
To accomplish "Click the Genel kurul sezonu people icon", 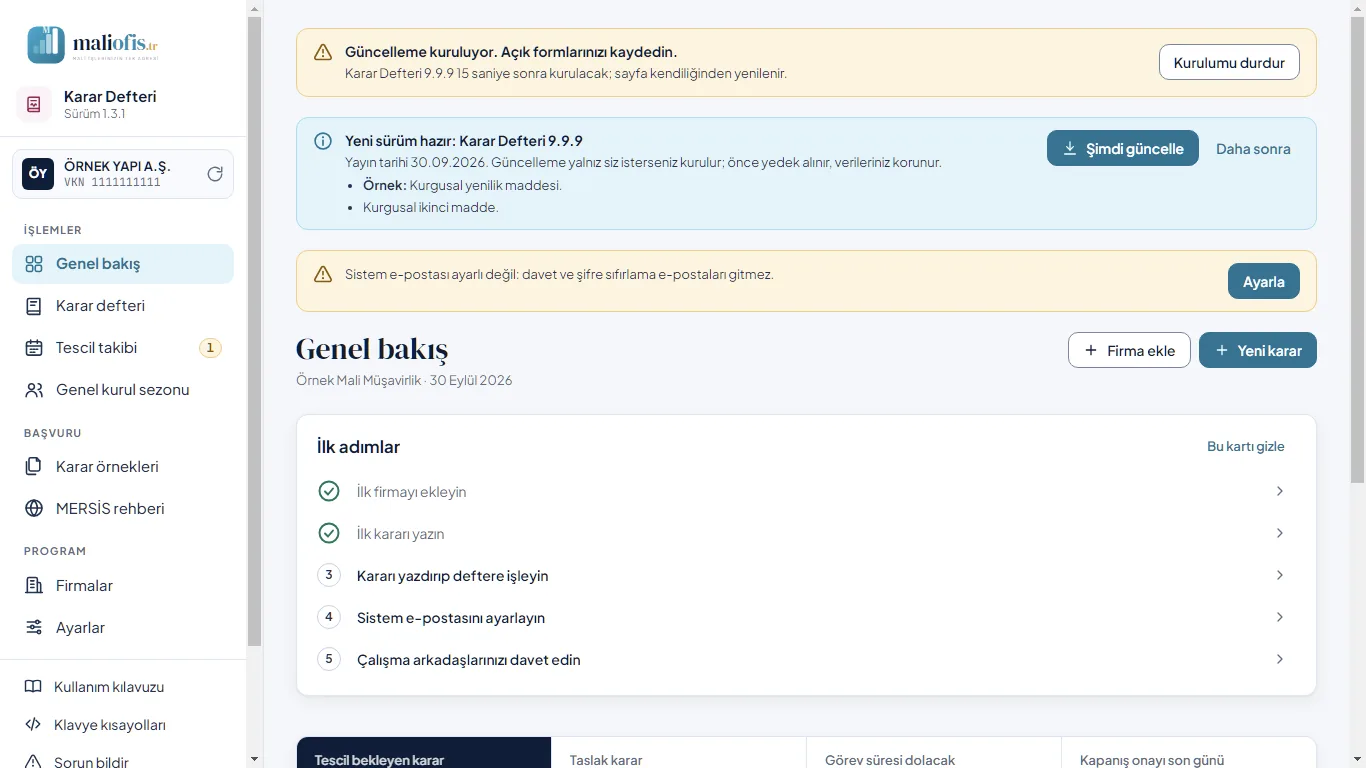I will click(34, 390).
